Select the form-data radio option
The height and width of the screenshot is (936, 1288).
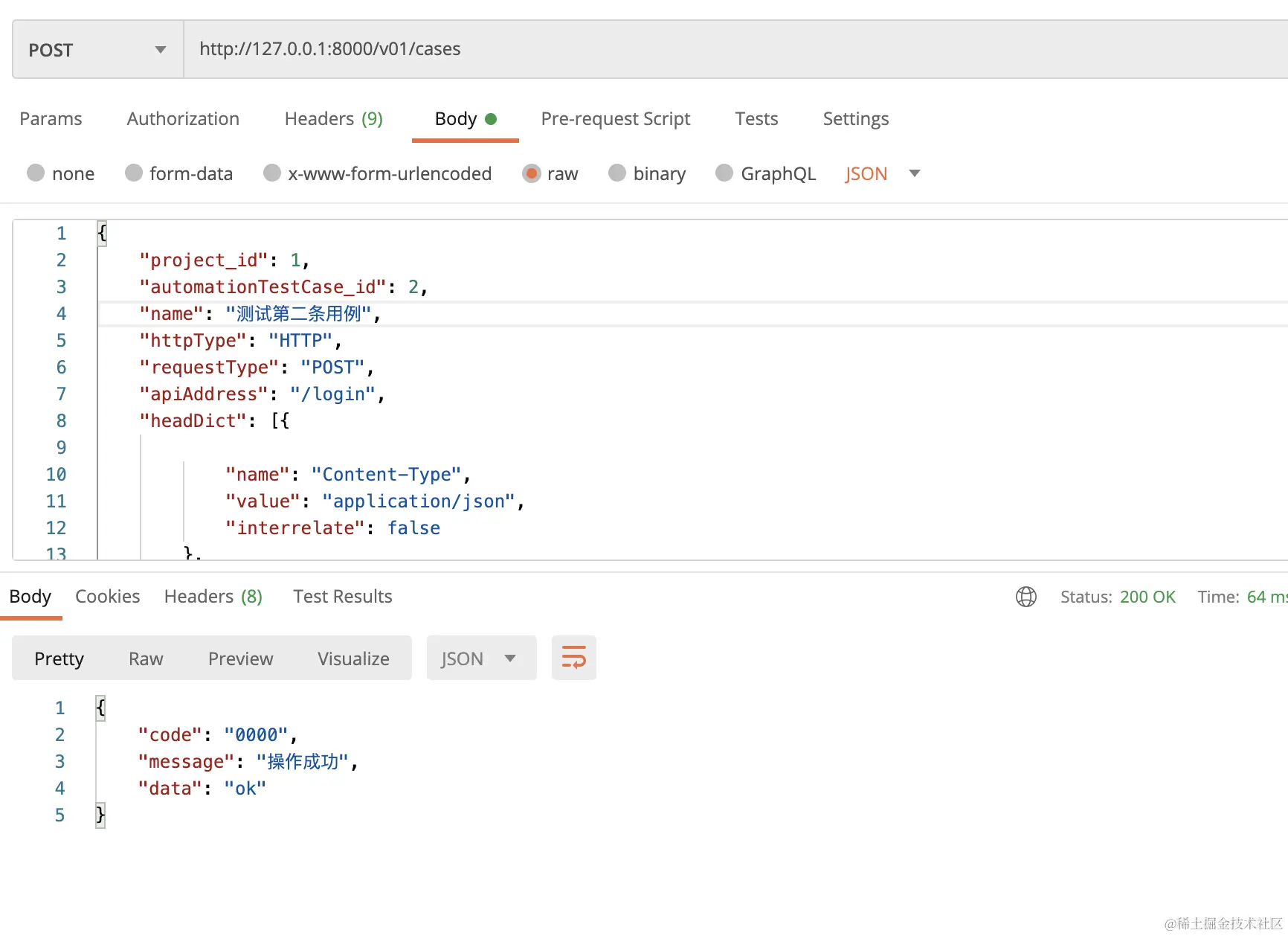click(x=134, y=173)
